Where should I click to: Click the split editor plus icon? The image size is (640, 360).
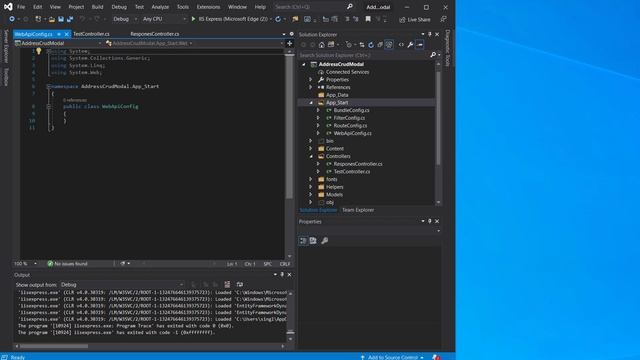point(289,43)
